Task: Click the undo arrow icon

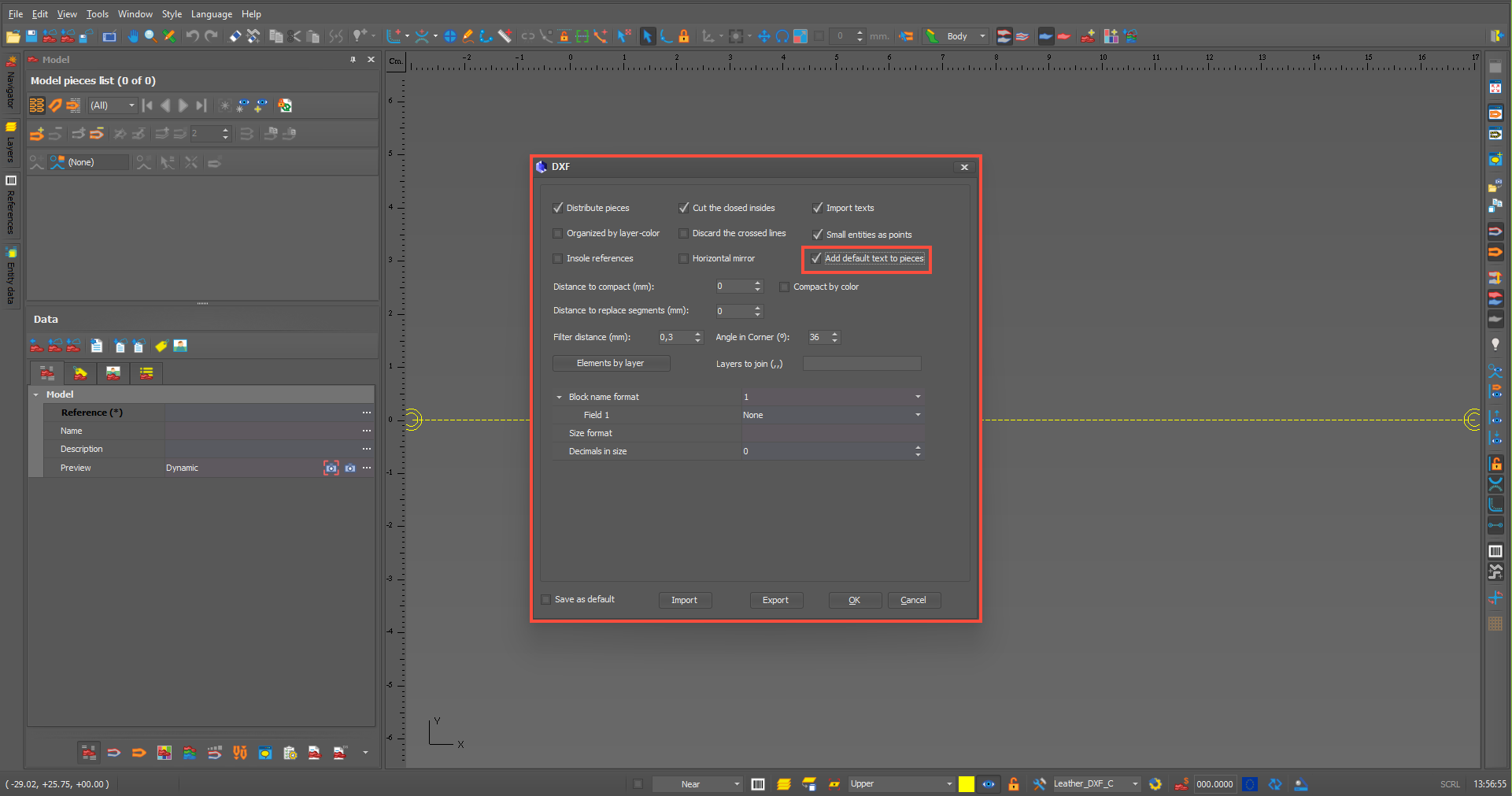Action: [192, 36]
